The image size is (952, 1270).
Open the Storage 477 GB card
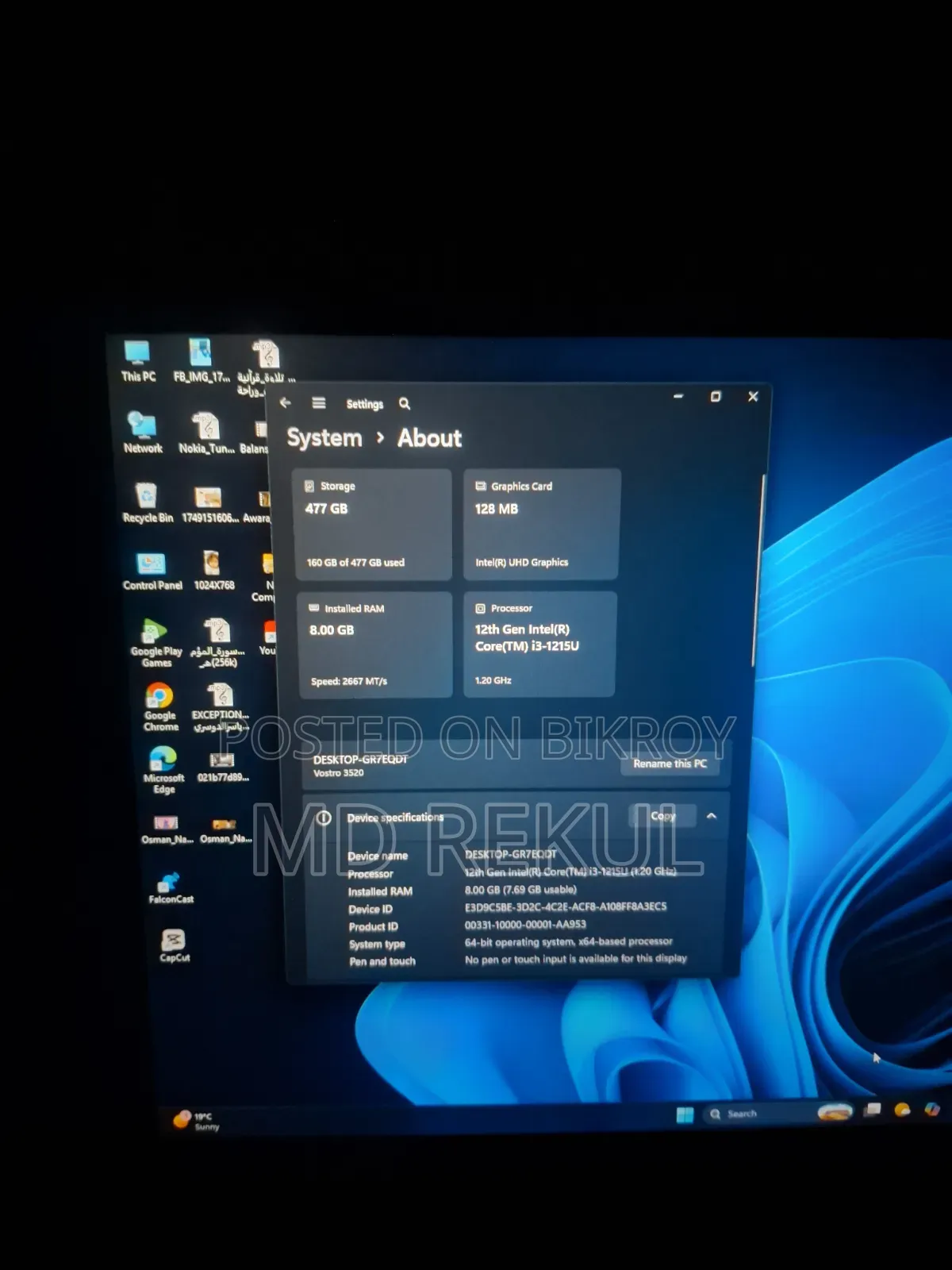click(x=373, y=525)
